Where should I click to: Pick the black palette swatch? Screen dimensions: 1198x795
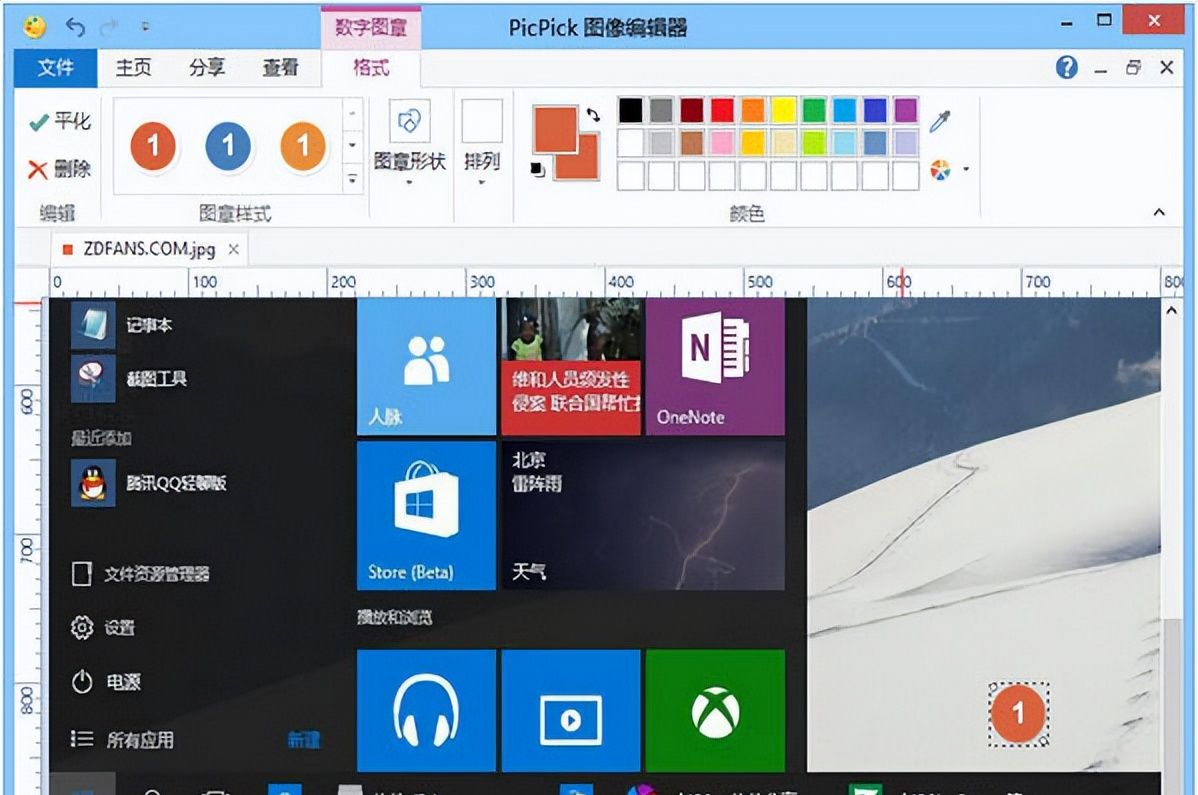tap(630, 110)
